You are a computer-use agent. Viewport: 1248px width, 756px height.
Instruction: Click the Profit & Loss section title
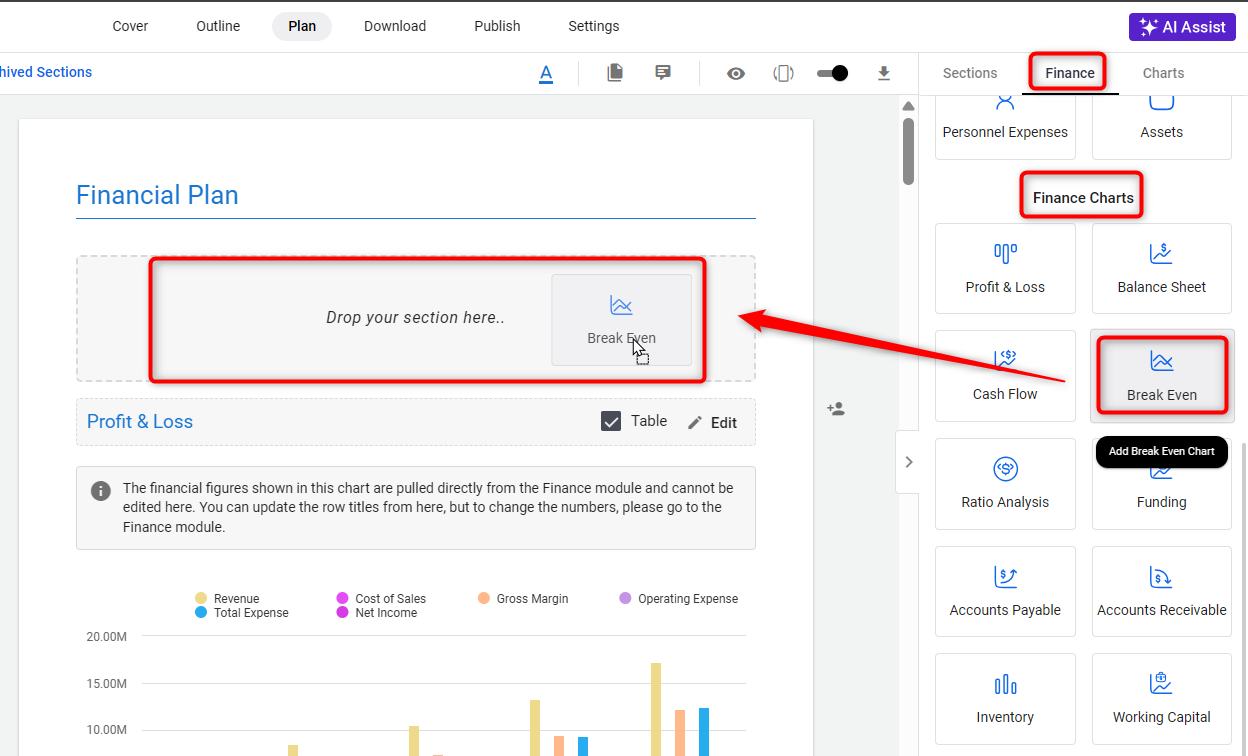point(140,422)
